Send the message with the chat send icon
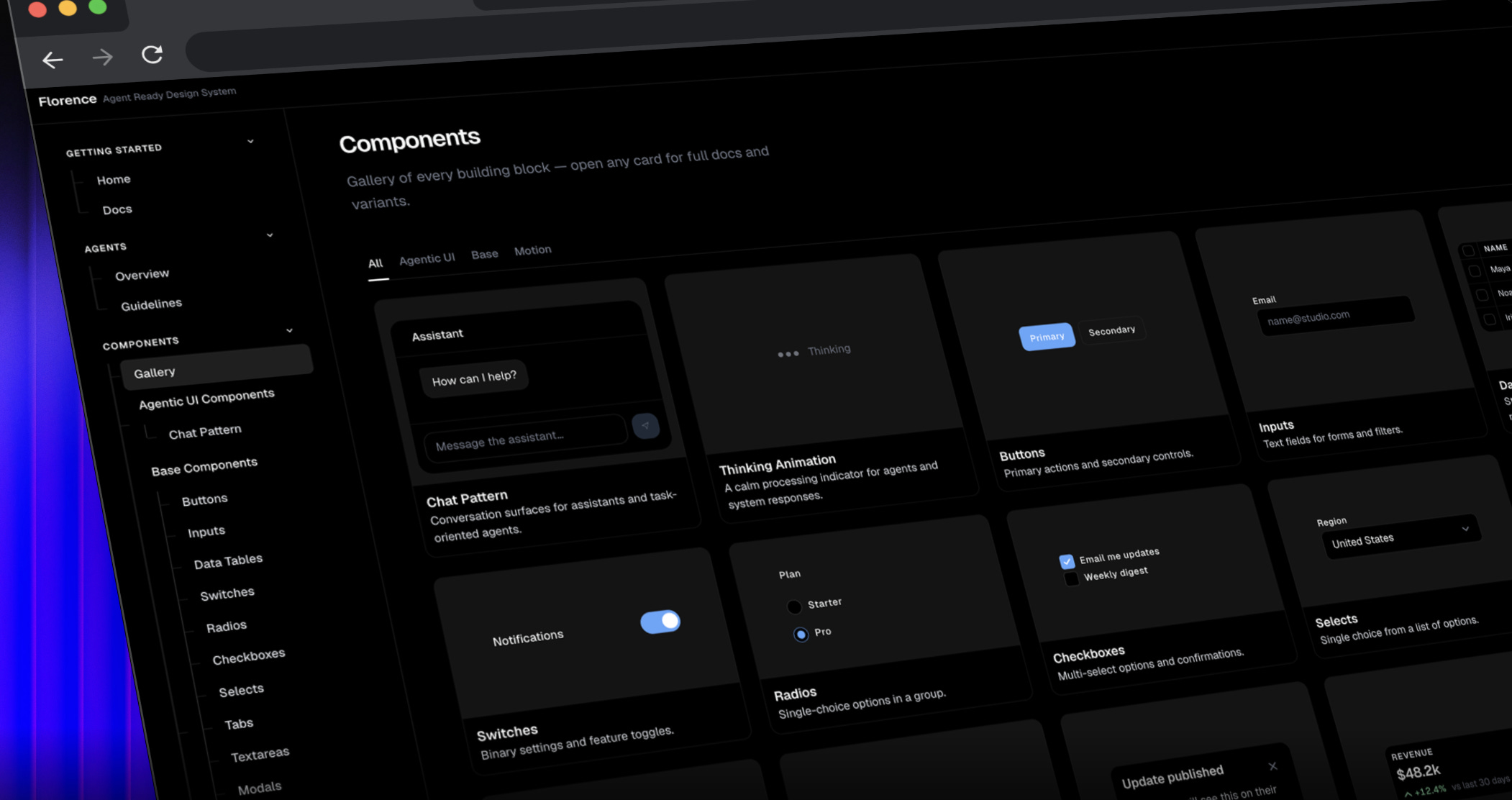The image size is (1512, 800). click(645, 425)
